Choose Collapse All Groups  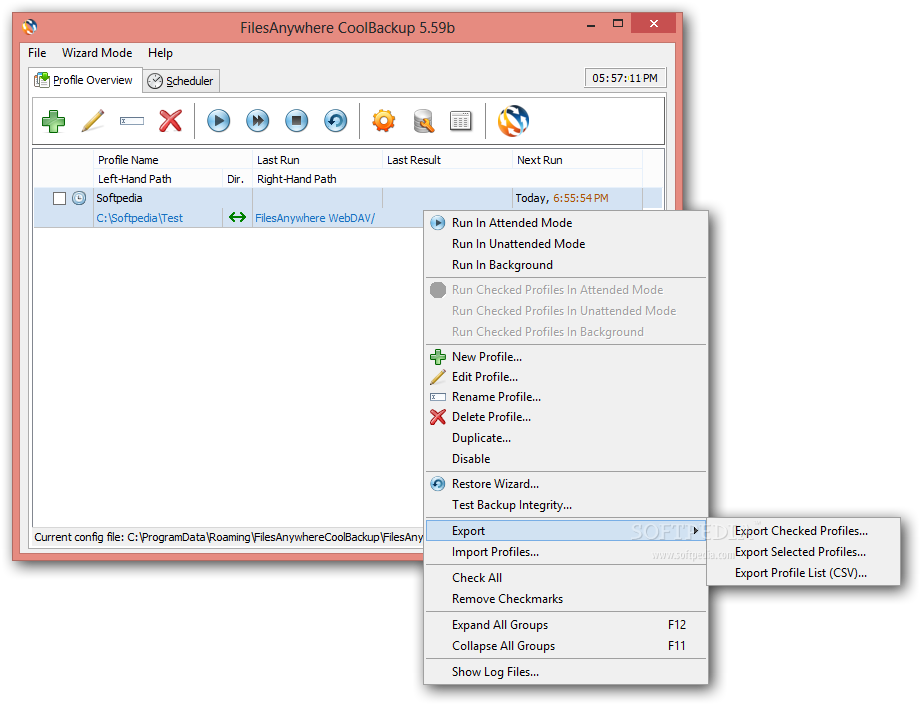(x=566, y=646)
